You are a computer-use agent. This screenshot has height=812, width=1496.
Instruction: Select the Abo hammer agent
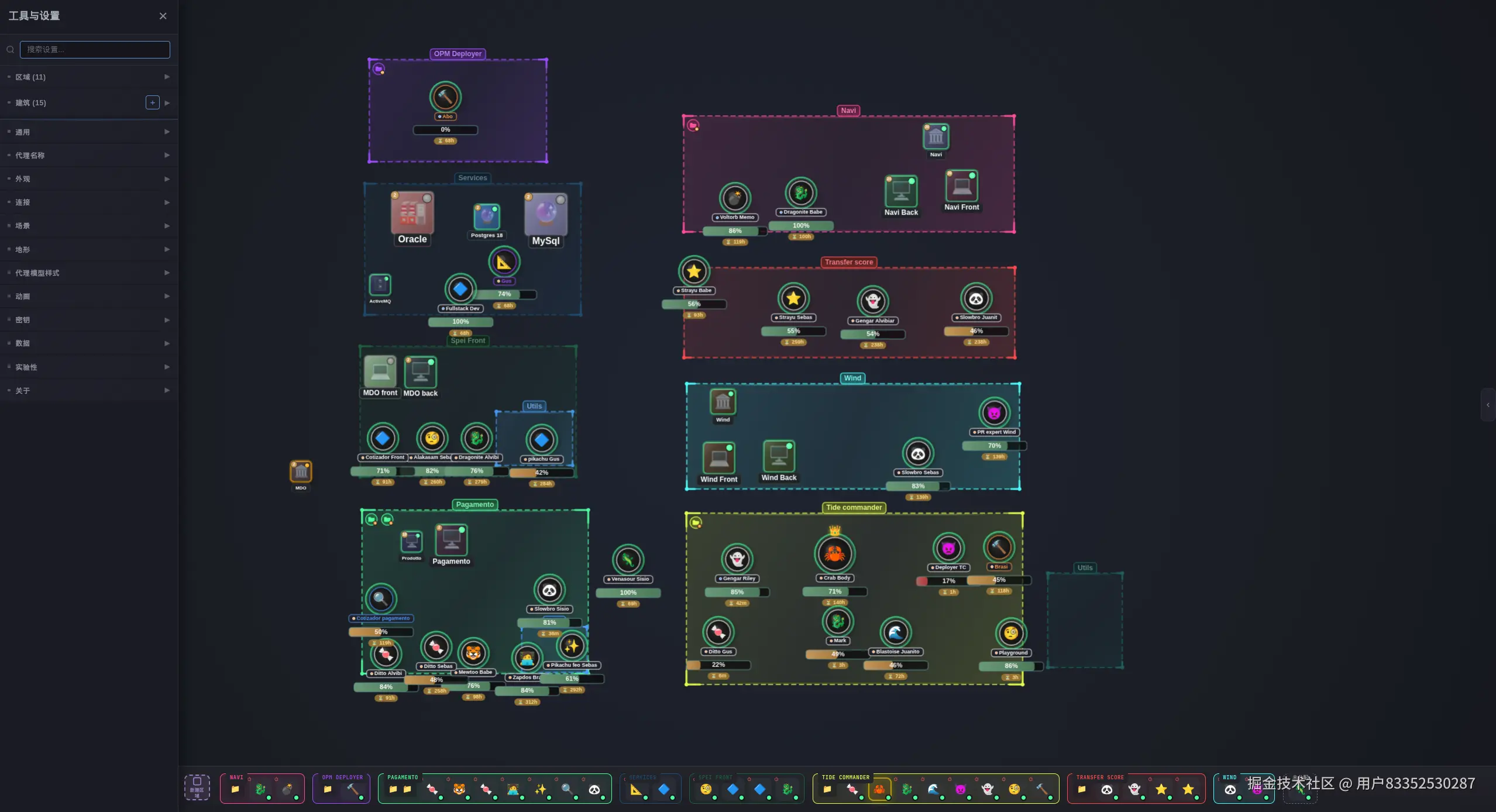pyautogui.click(x=445, y=97)
